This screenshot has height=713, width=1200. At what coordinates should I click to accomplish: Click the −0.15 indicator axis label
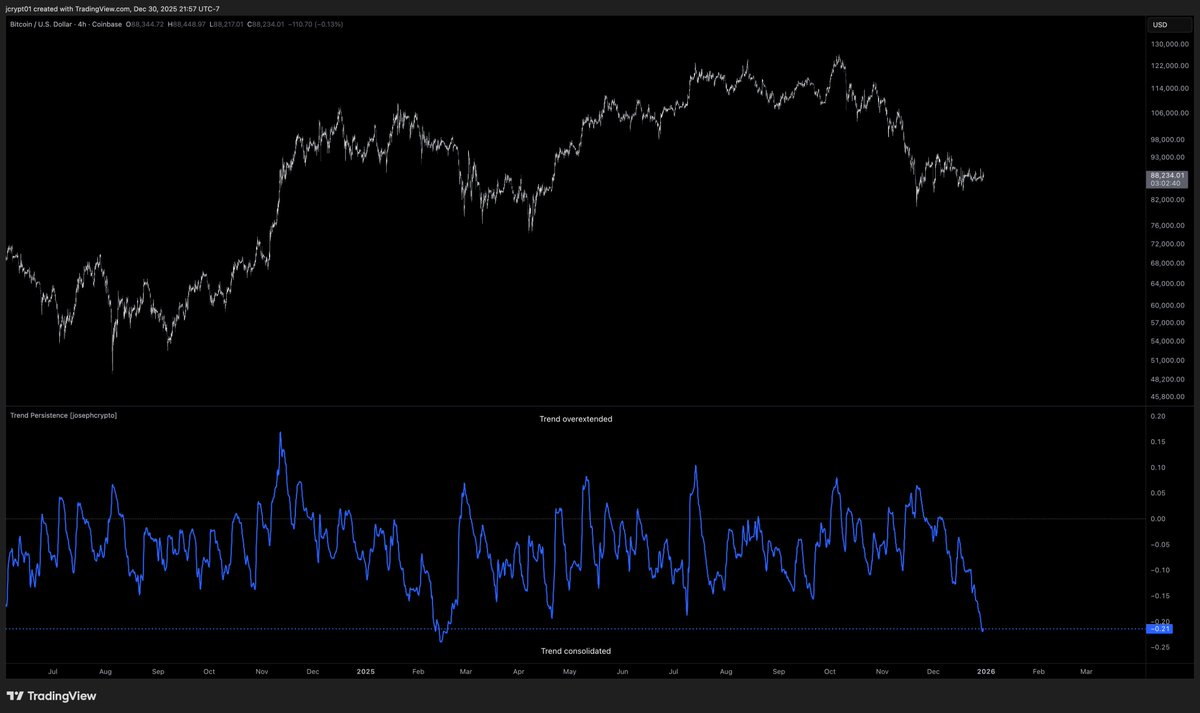[1160, 596]
